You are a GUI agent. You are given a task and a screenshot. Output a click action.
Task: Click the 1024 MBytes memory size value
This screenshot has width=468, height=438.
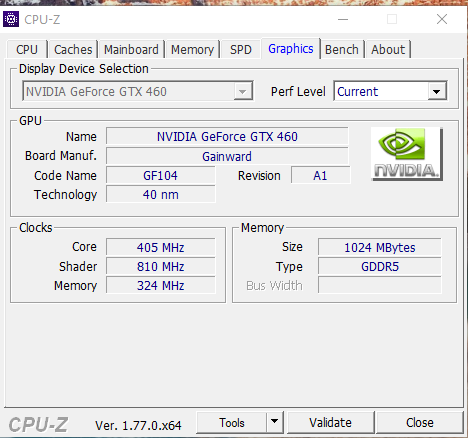click(x=380, y=247)
